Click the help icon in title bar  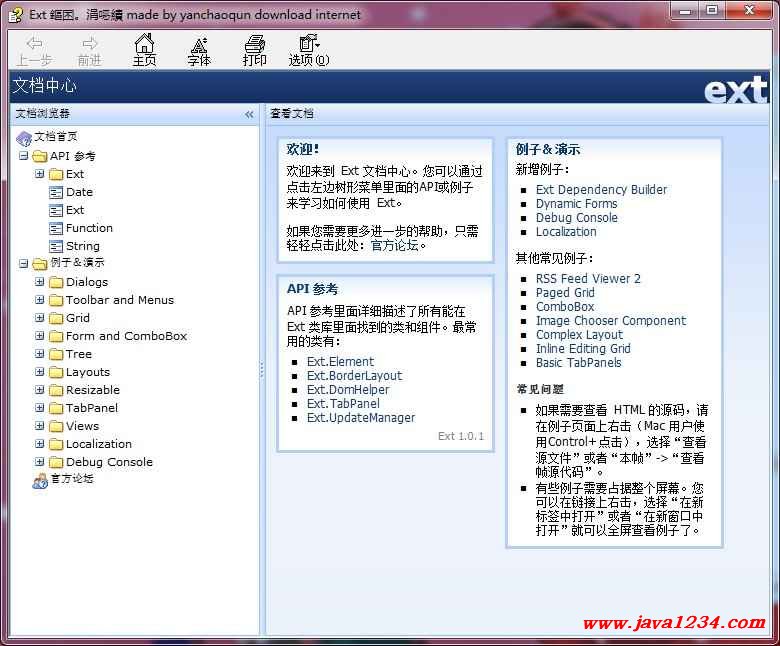pyautogui.click(x=16, y=14)
